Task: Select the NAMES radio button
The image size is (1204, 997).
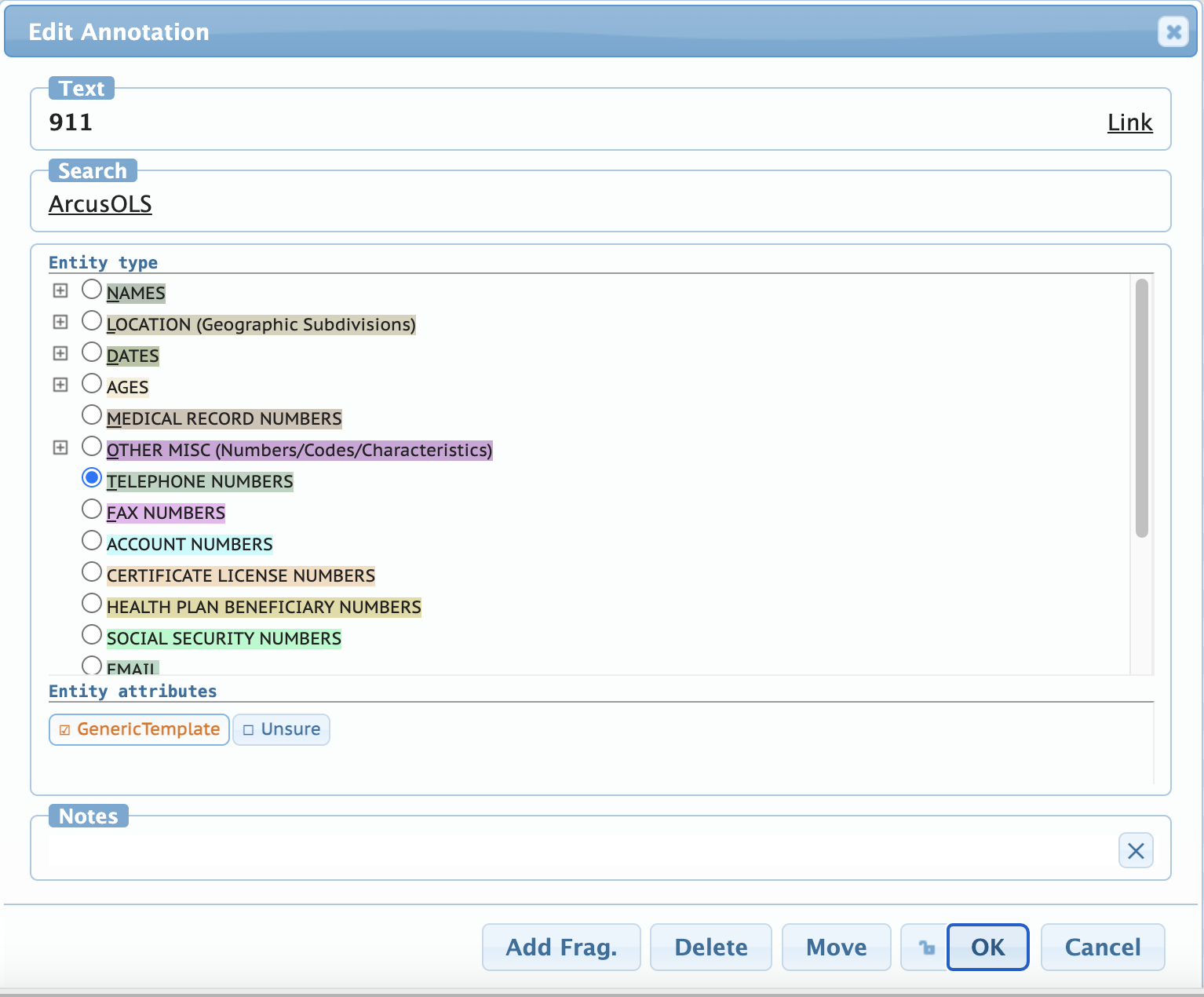Action: point(92,289)
